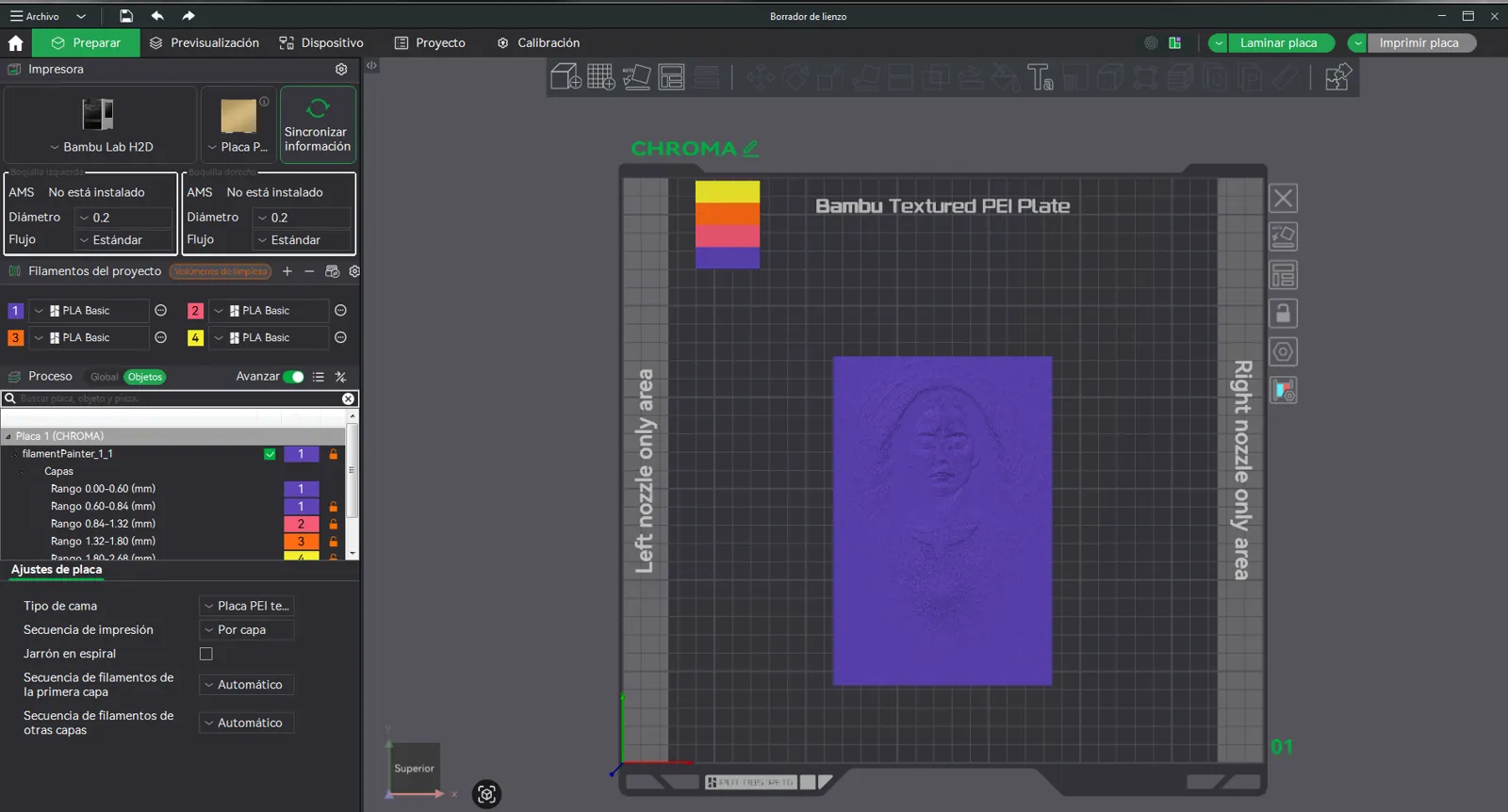Image resolution: width=1508 pixels, height=812 pixels.
Task: Open printer settings gear icon
Action: (341, 69)
